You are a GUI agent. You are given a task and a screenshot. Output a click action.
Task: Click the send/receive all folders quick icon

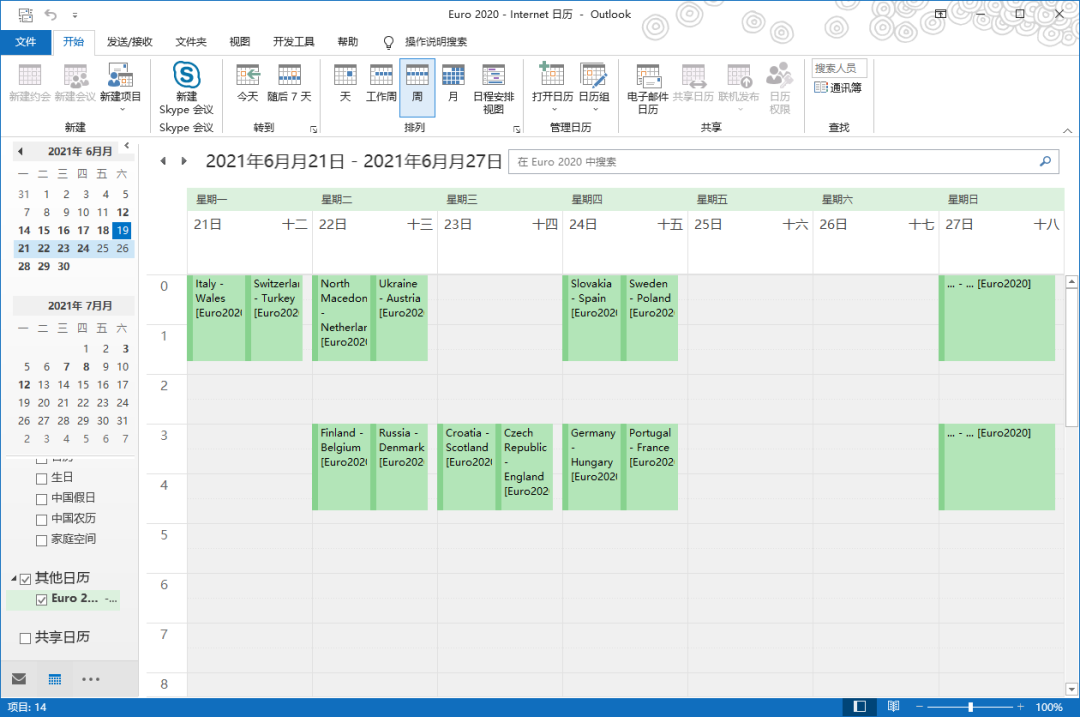pos(25,14)
